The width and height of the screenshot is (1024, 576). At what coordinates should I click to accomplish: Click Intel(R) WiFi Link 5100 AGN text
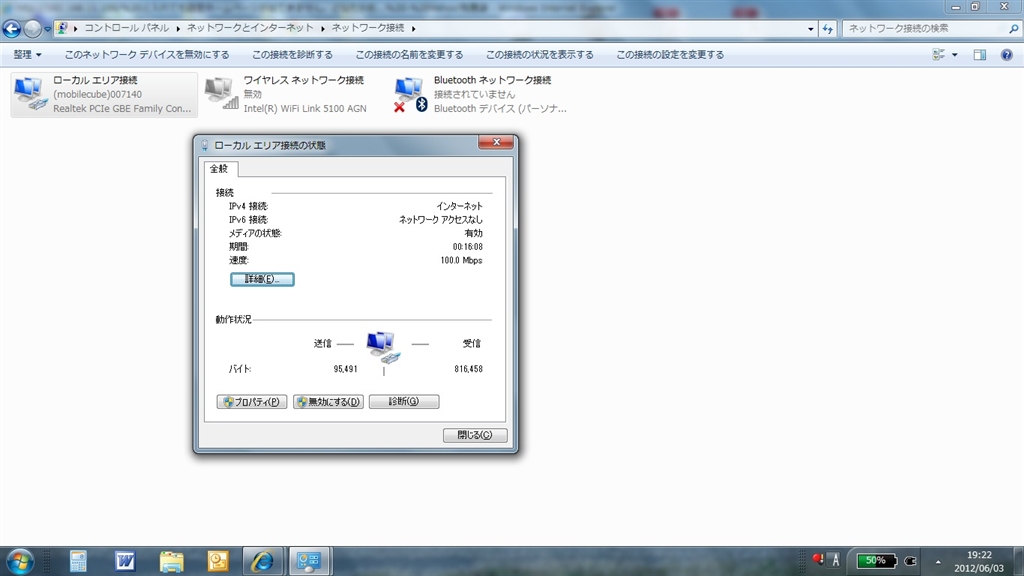pyautogui.click(x=305, y=108)
